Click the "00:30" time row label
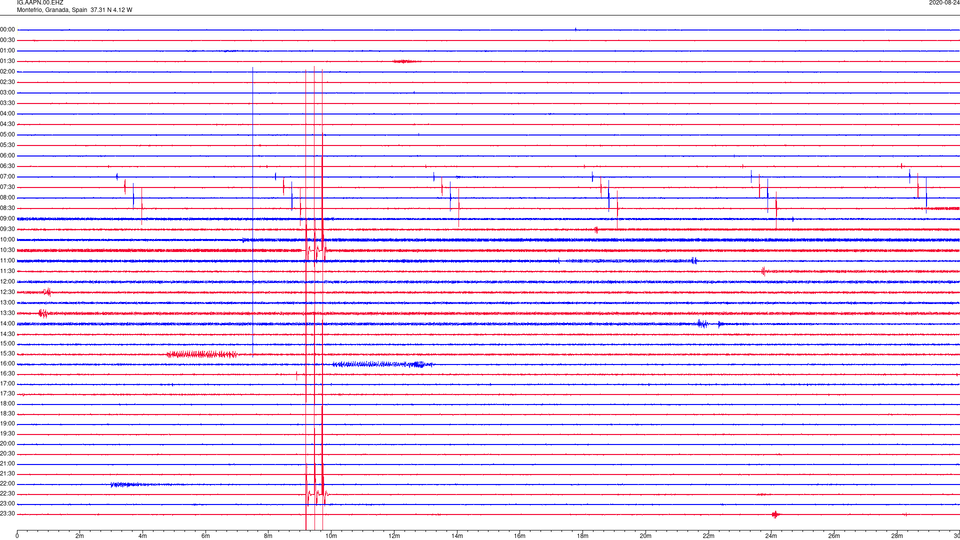Screen dimensions: 960x540 pos(8,40)
